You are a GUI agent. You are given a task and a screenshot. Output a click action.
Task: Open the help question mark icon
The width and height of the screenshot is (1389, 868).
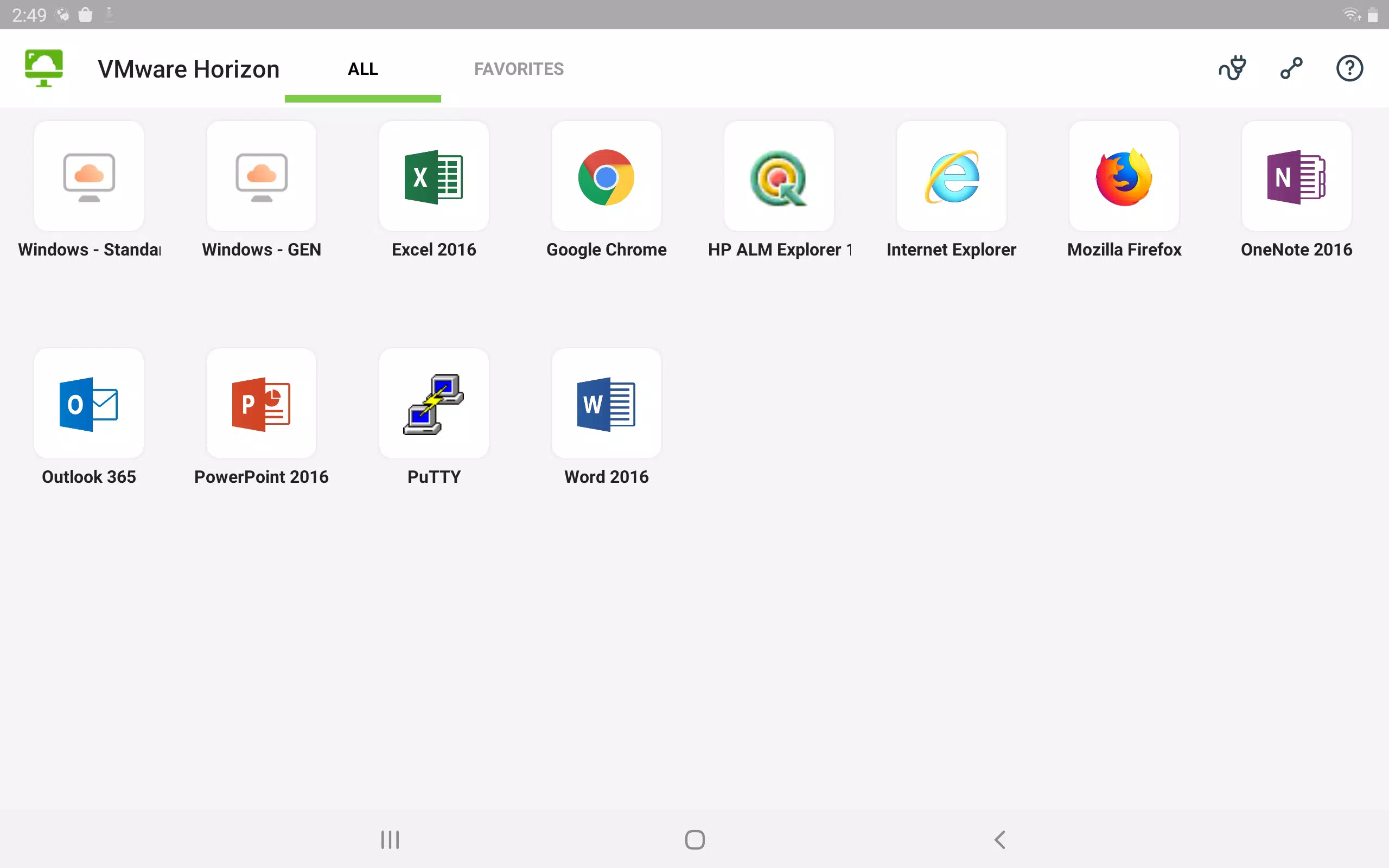click(1349, 68)
